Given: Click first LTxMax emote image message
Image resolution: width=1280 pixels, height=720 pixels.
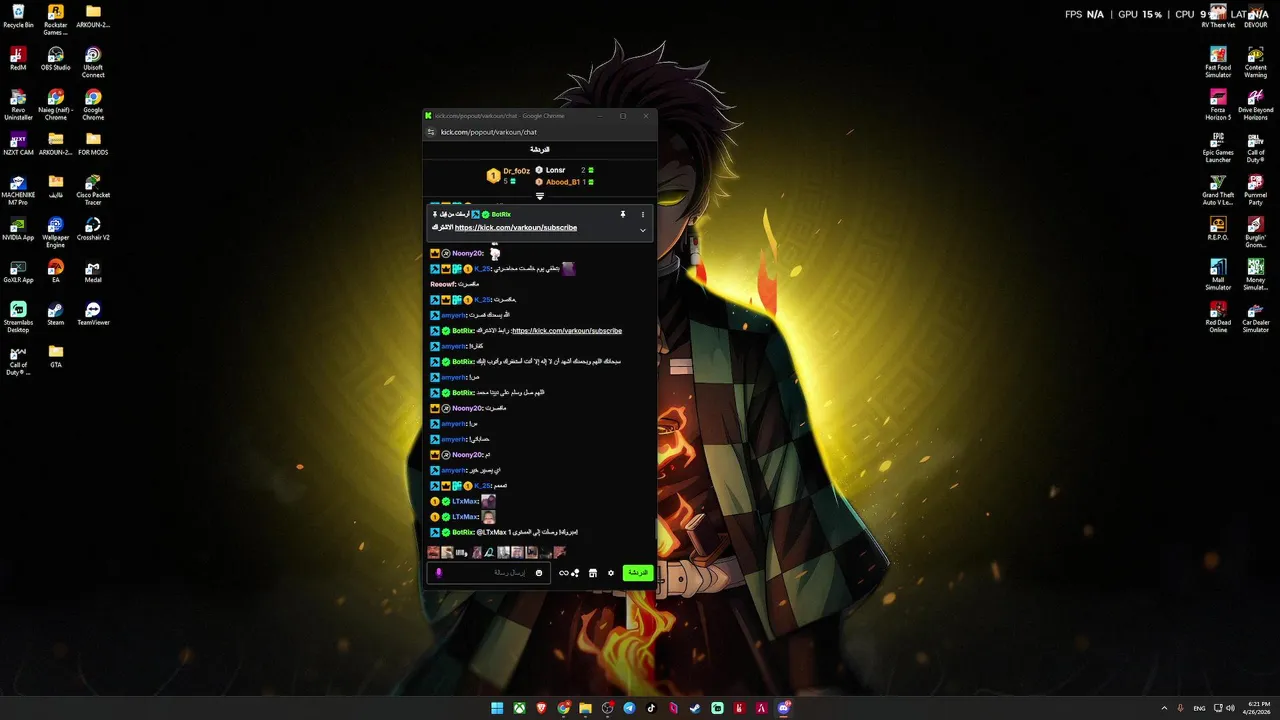Looking at the screenshot, I should [x=488, y=501].
